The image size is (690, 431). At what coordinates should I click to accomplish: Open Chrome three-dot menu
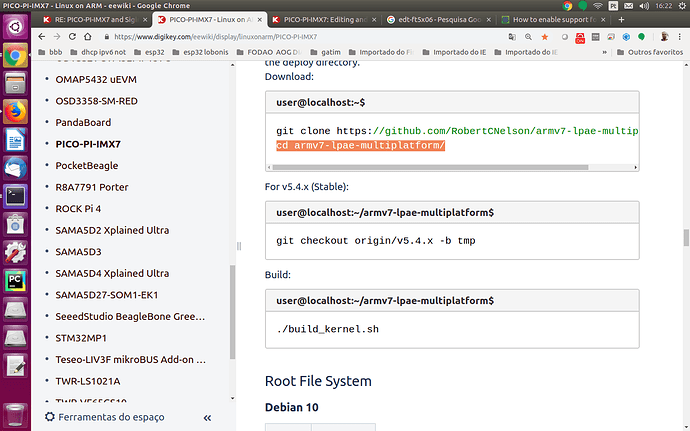coord(680,37)
